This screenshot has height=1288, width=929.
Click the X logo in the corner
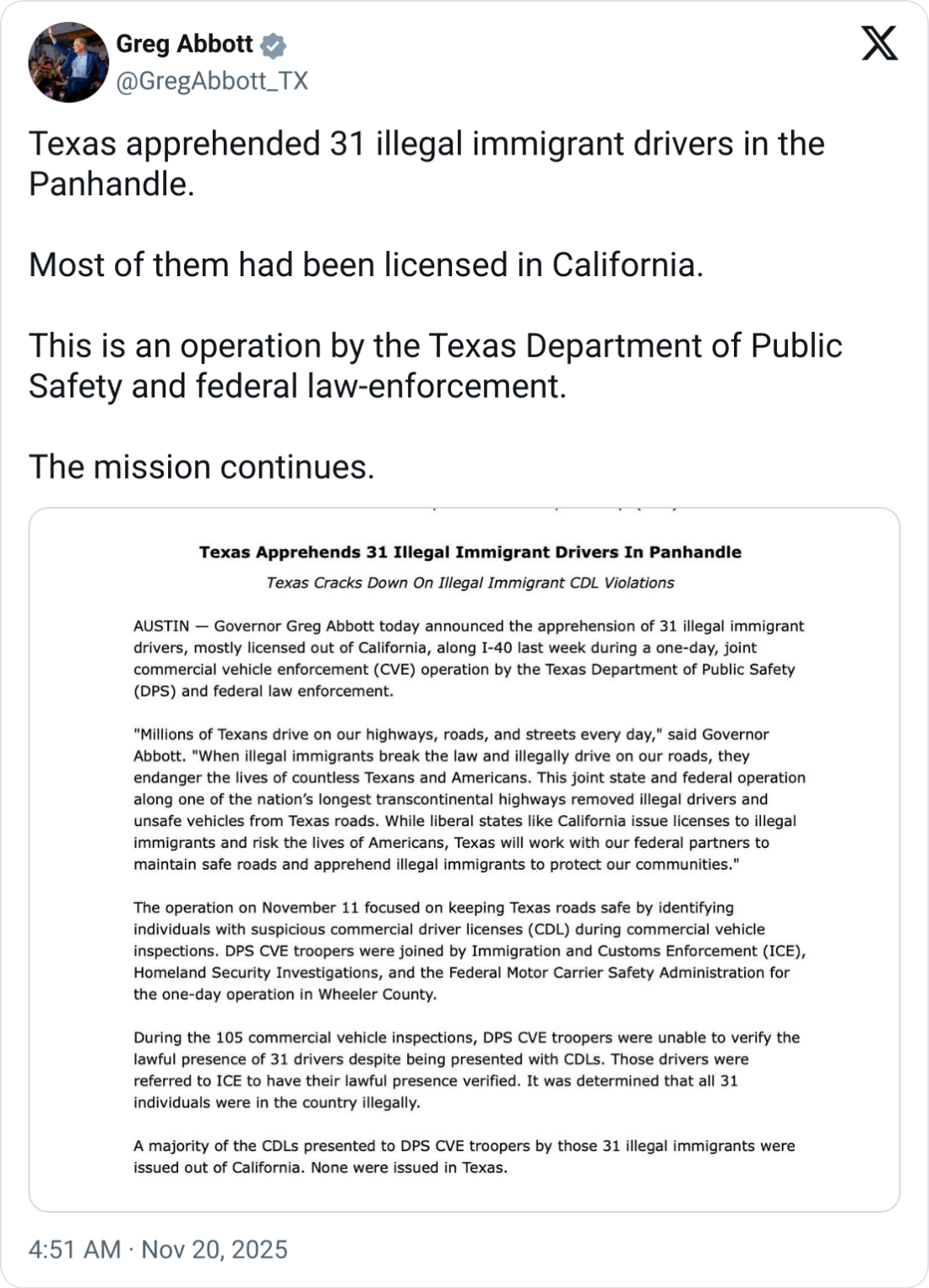[879, 42]
